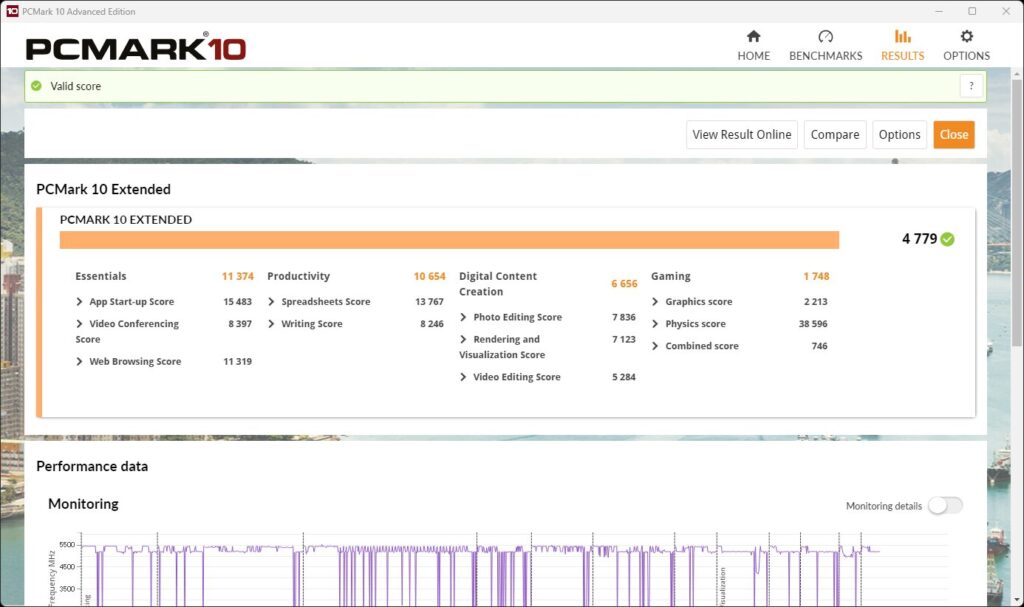Maximize the PCMark 10 window
This screenshot has height=607, width=1024.
point(972,11)
